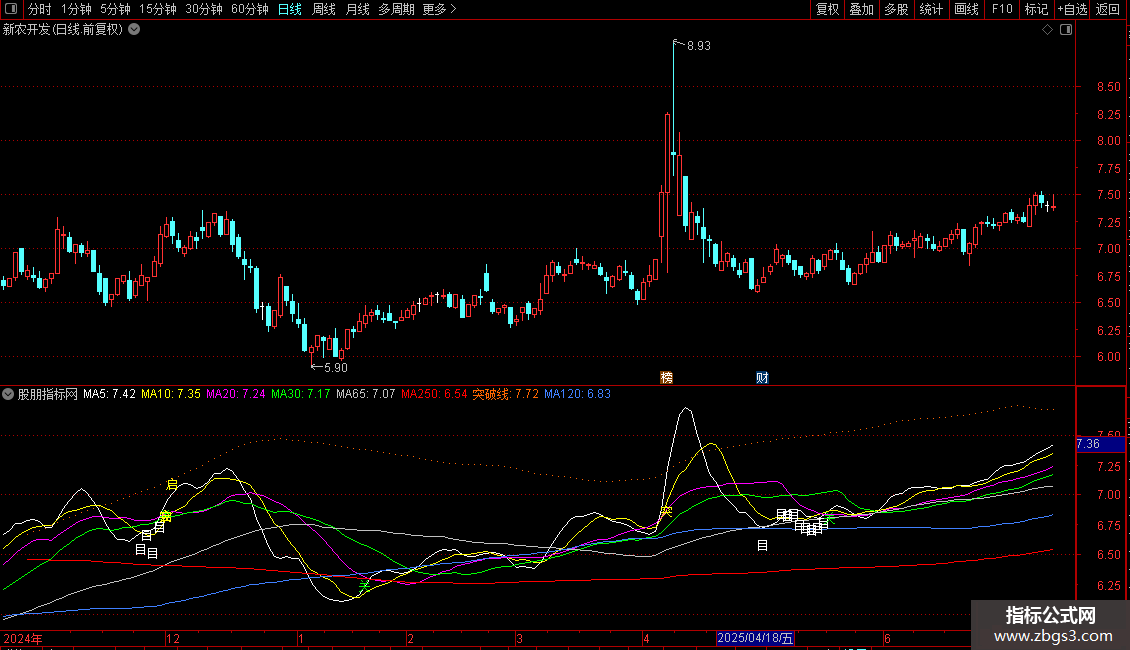This screenshot has height=650, width=1130.
Task: Click 返回 to go back
Action: 1108,9
